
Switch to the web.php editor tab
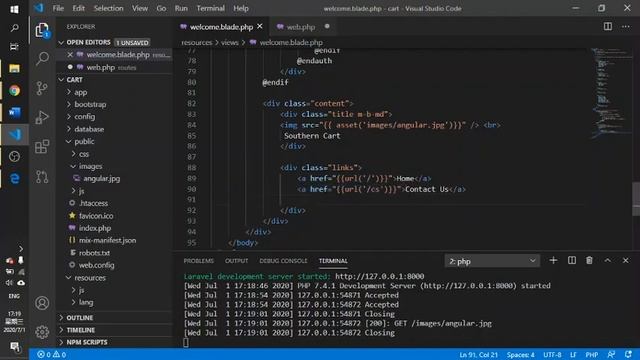coord(301,27)
